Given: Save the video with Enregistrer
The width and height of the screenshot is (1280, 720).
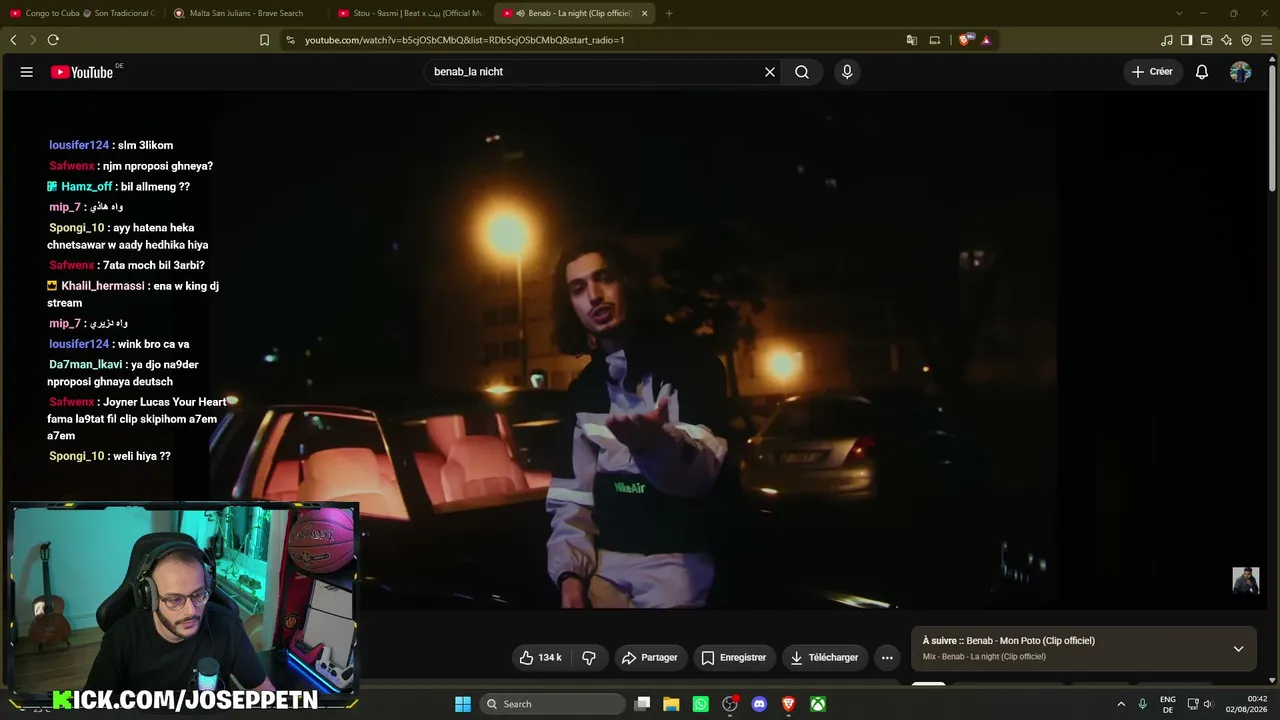Looking at the screenshot, I should point(734,658).
